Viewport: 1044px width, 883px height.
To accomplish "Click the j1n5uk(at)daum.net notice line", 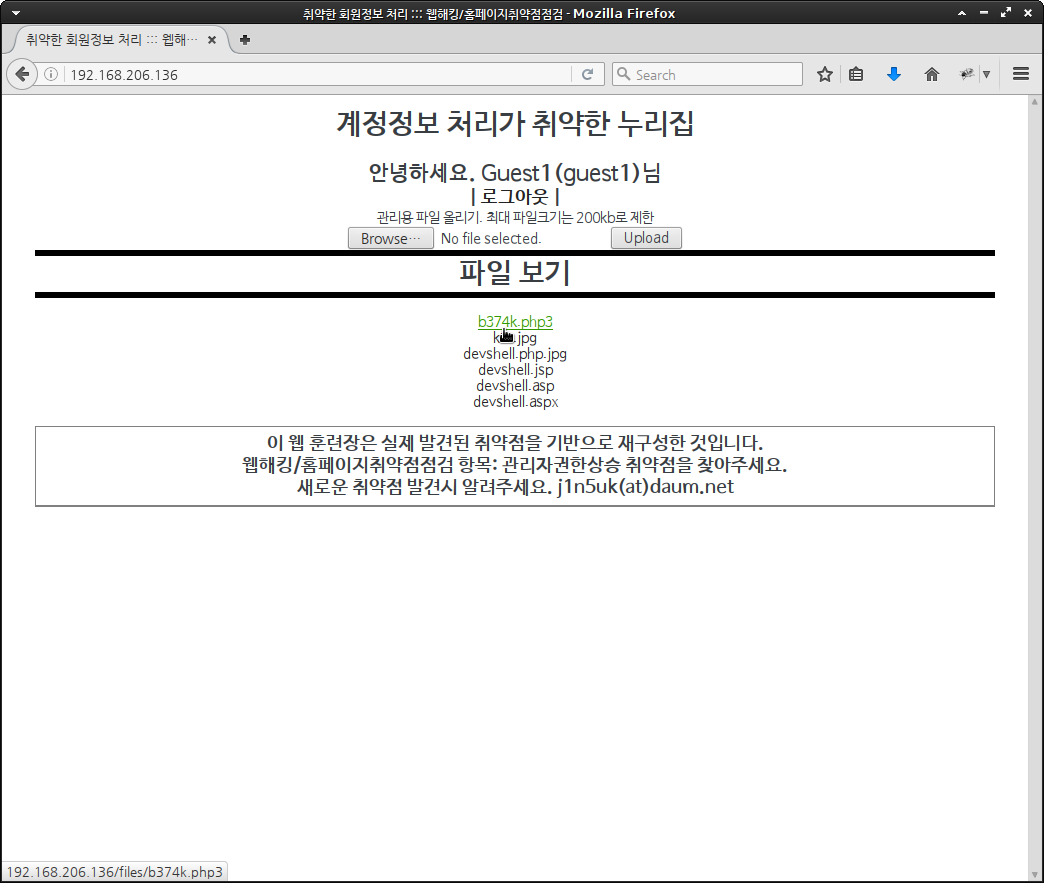I will coord(515,487).
